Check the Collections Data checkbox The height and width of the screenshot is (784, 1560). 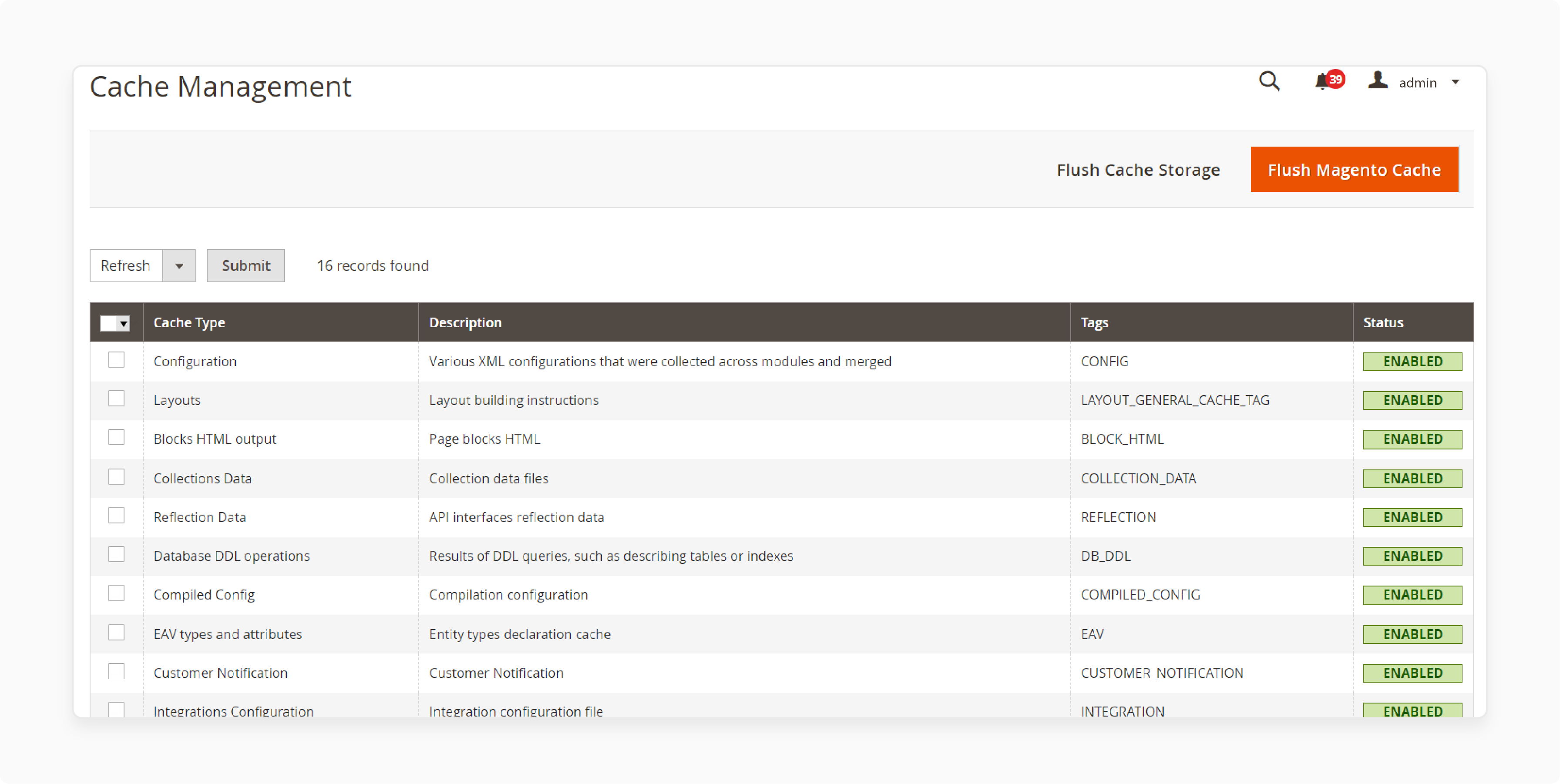pos(116,477)
